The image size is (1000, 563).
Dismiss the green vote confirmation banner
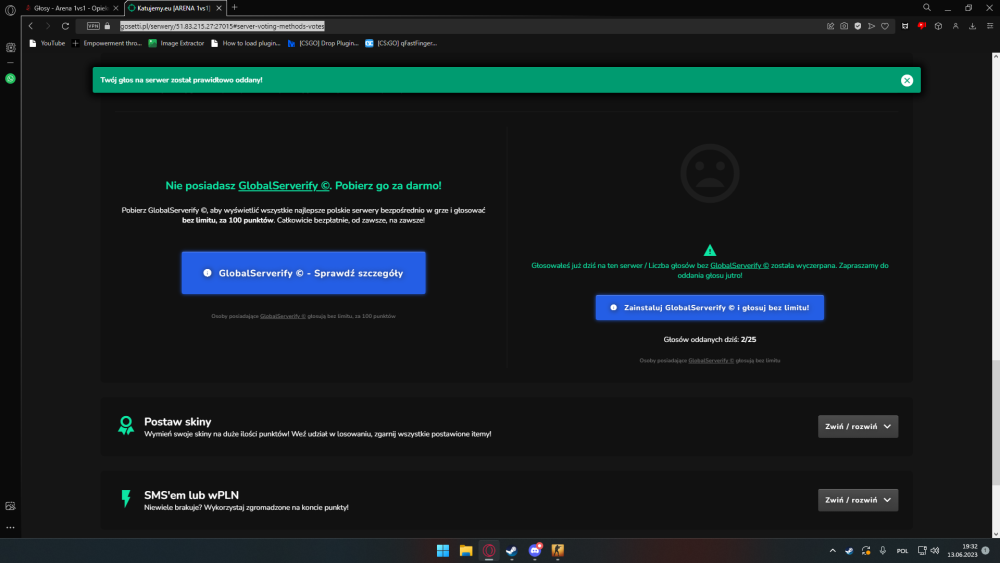[x=906, y=80]
